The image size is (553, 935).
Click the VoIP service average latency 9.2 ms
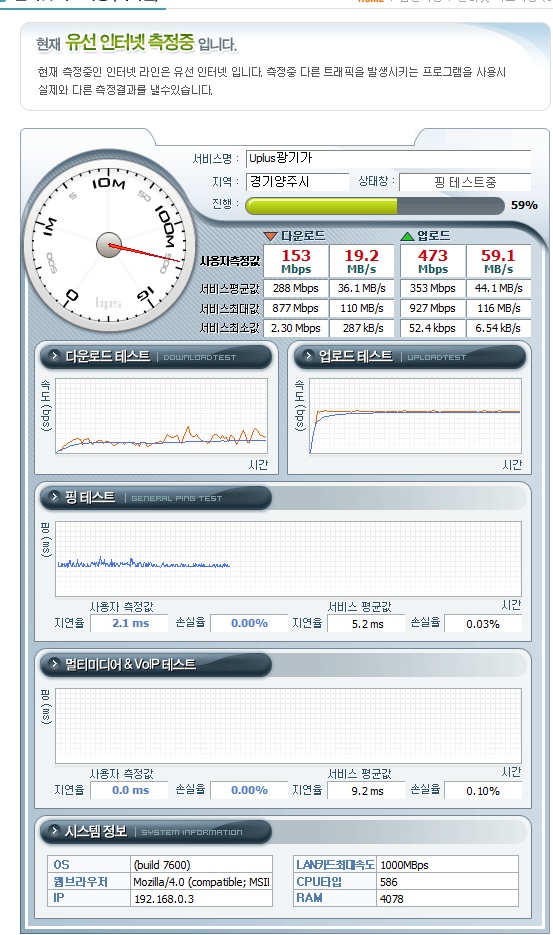coord(367,791)
